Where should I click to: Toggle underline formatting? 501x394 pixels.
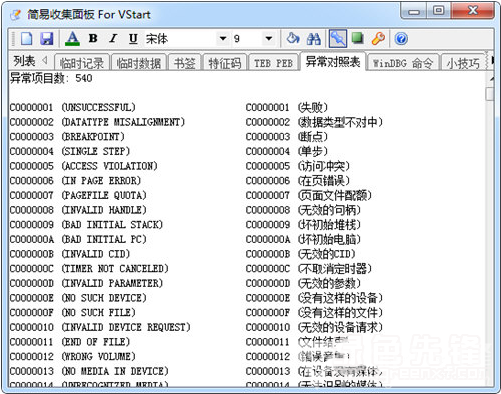133,39
